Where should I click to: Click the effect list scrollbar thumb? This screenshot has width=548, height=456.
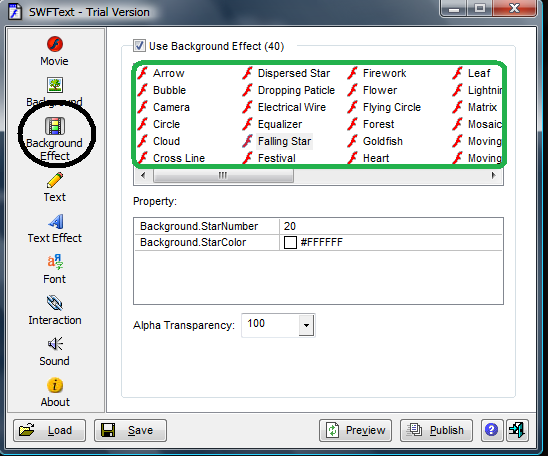(223, 175)
